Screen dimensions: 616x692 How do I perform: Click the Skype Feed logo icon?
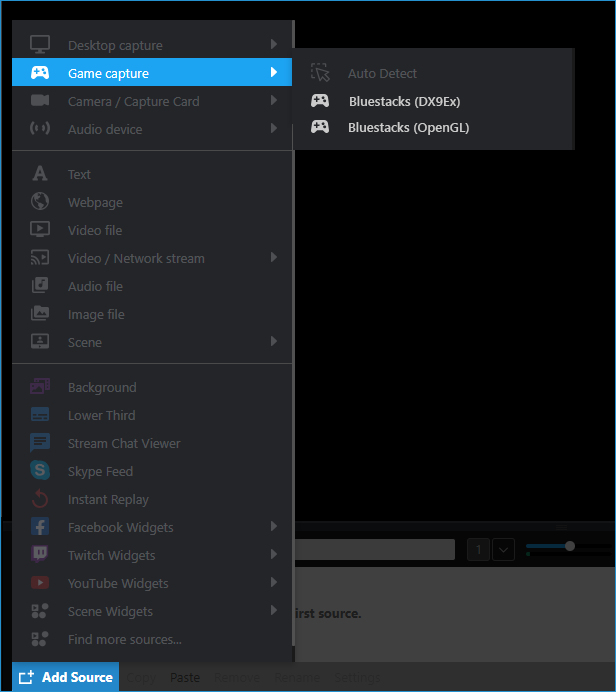(40, 470)
